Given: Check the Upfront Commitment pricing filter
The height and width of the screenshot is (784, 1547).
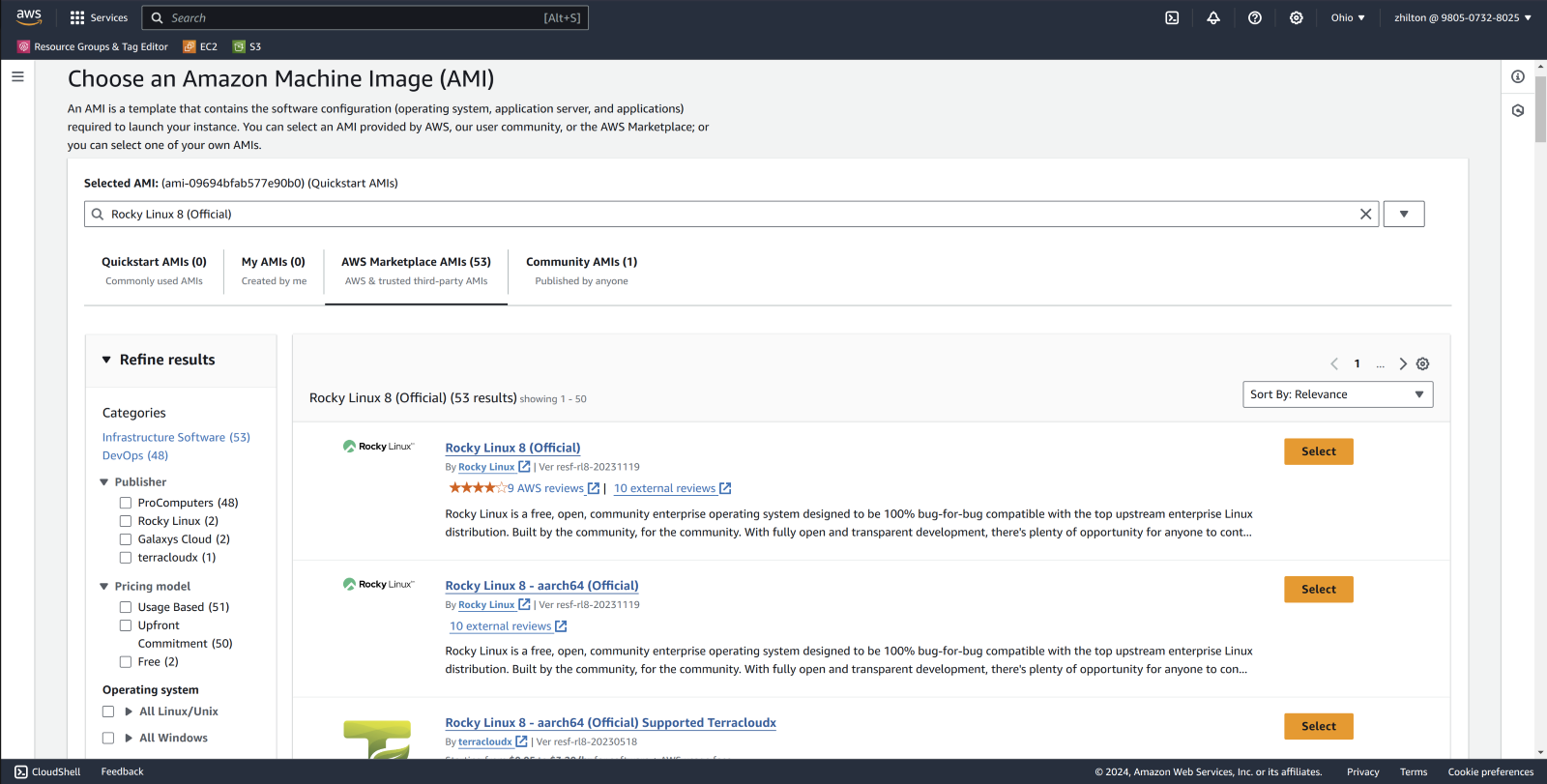Looking at the screenshot, I should (x=126, y=625).
